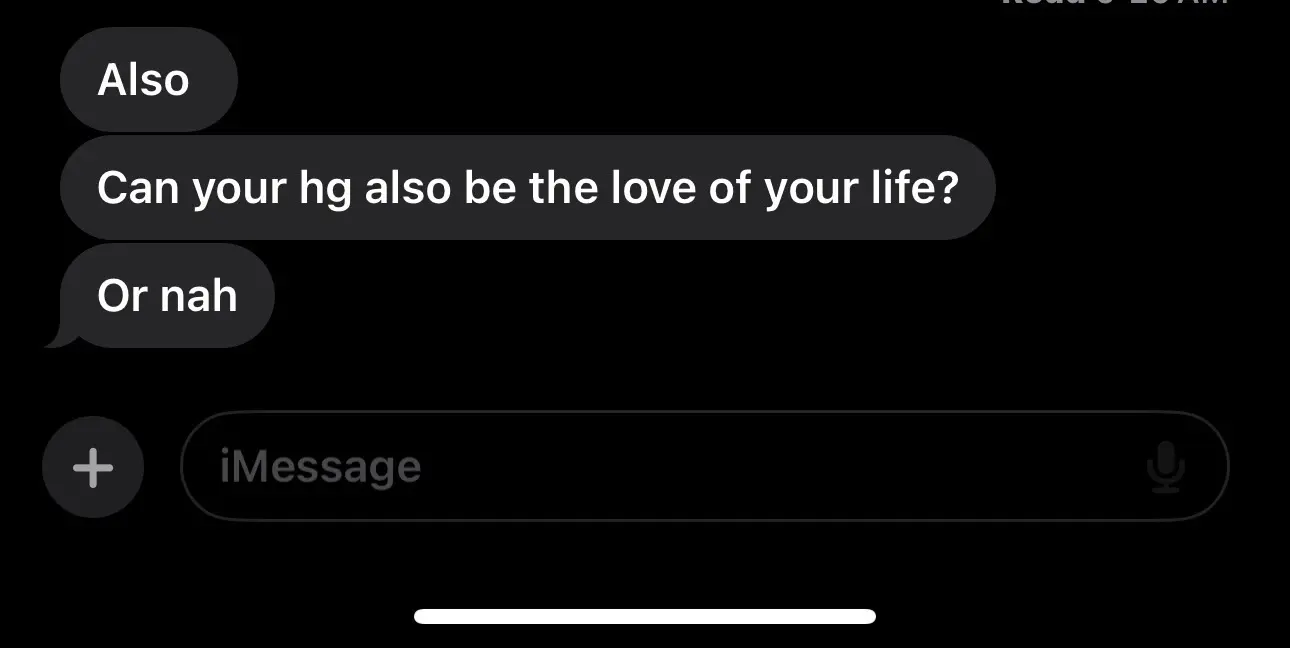Tap the plus button to open apps menu
This screenshot has width=1290, height=648.
93,467
